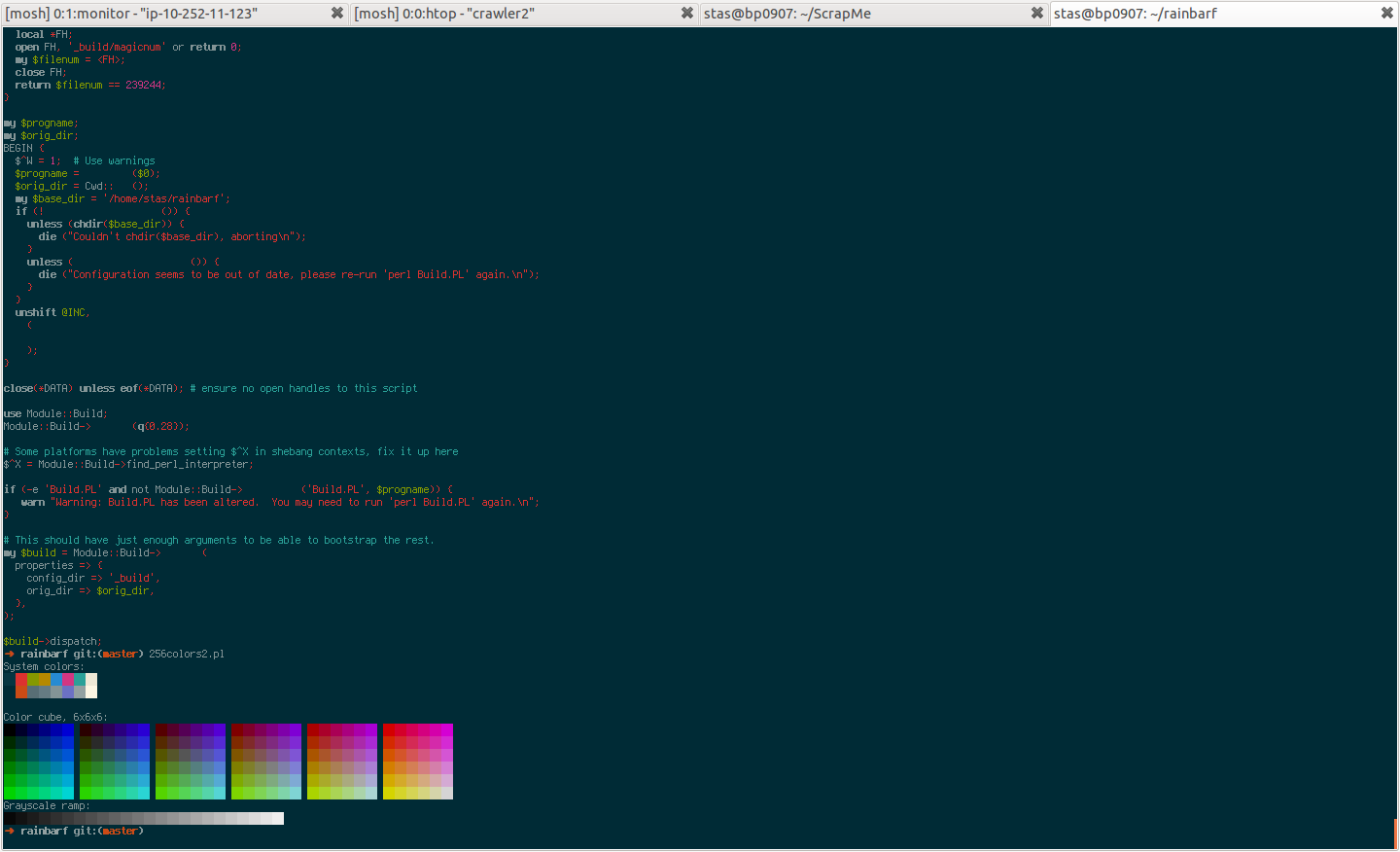Click the "$build->dispatch;" line
The height and width of the screenshot is (852, 1400).
52,642
